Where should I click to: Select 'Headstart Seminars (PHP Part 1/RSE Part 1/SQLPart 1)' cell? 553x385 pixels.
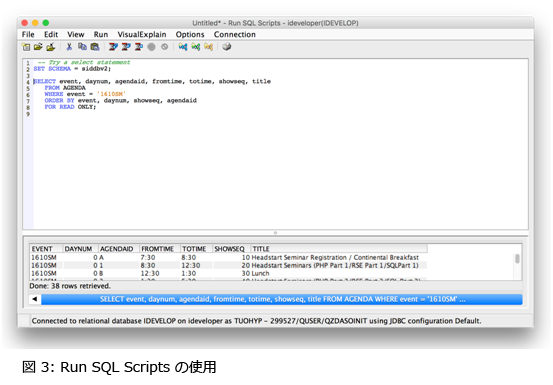[x=335, y=265]
